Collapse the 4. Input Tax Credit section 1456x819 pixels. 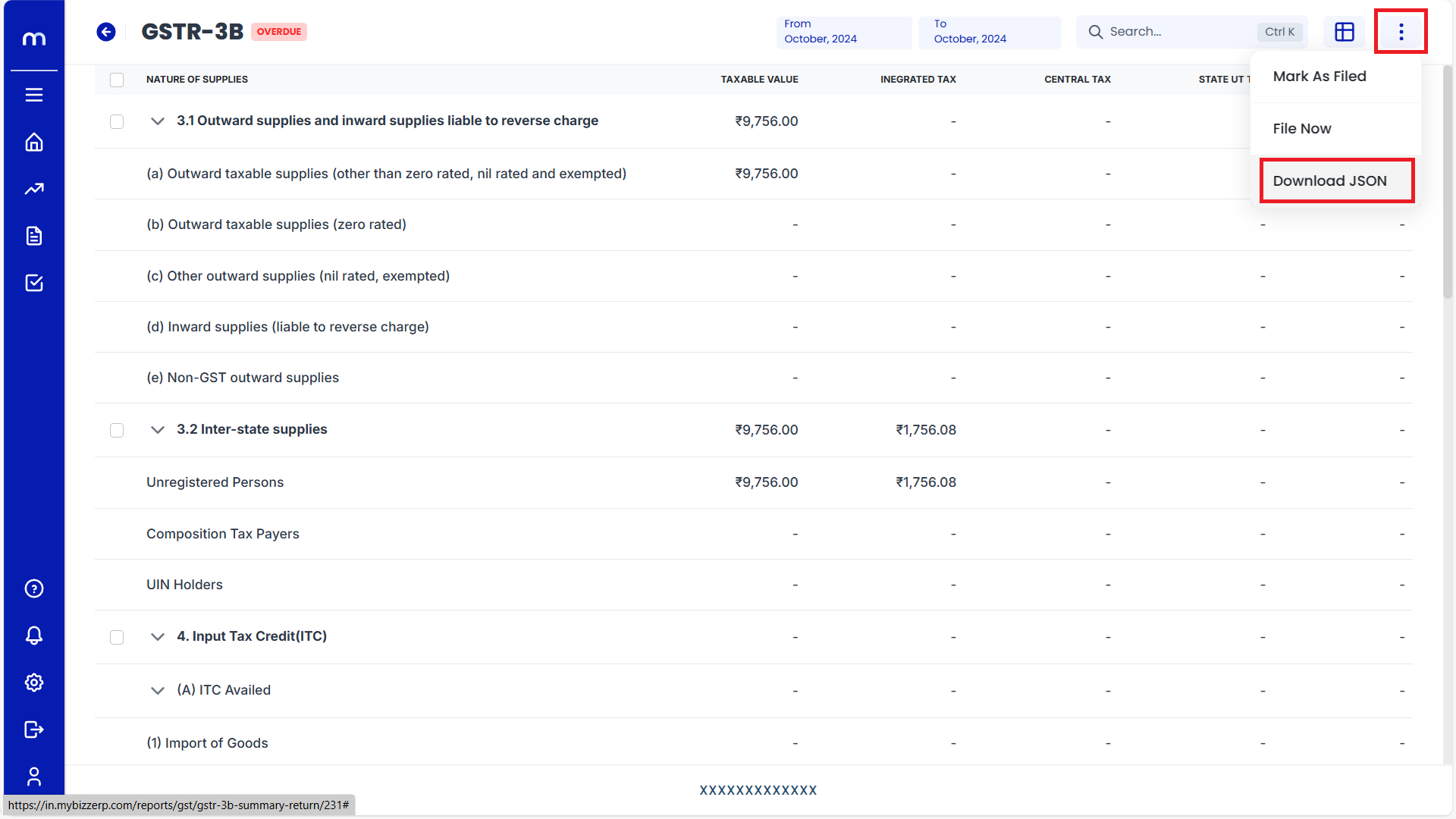158,637
